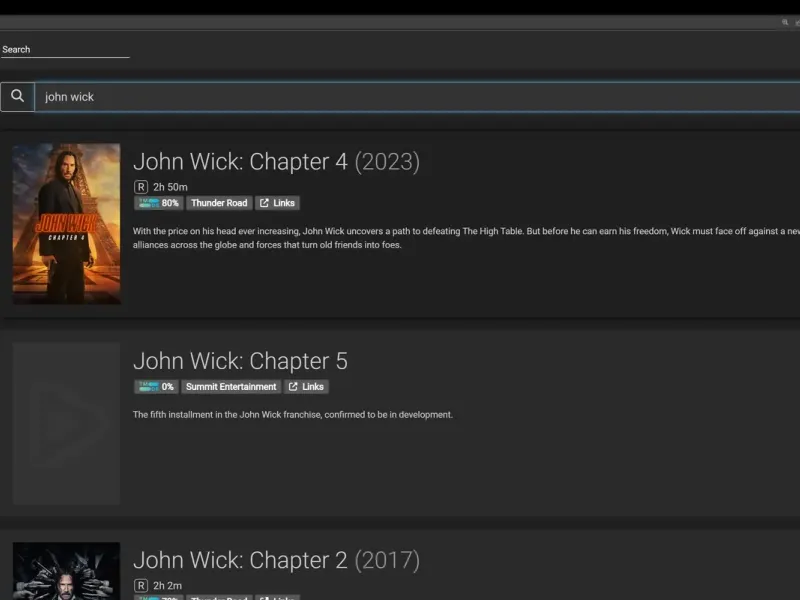Focus the search field containing john wick
The height and width of the screenshot is (600, 800).
pos(417,97)
